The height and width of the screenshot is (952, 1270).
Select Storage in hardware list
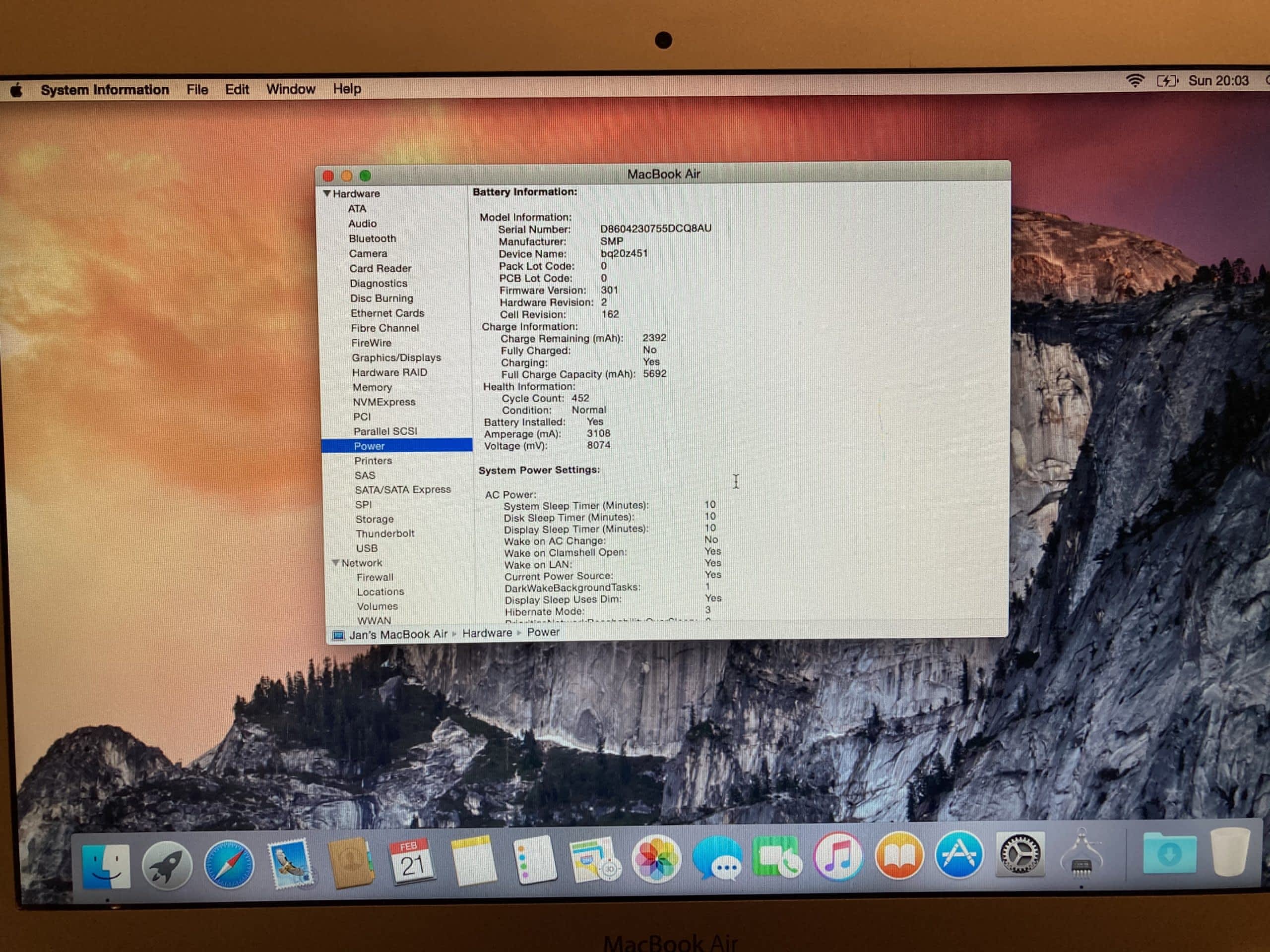(375, 519)
